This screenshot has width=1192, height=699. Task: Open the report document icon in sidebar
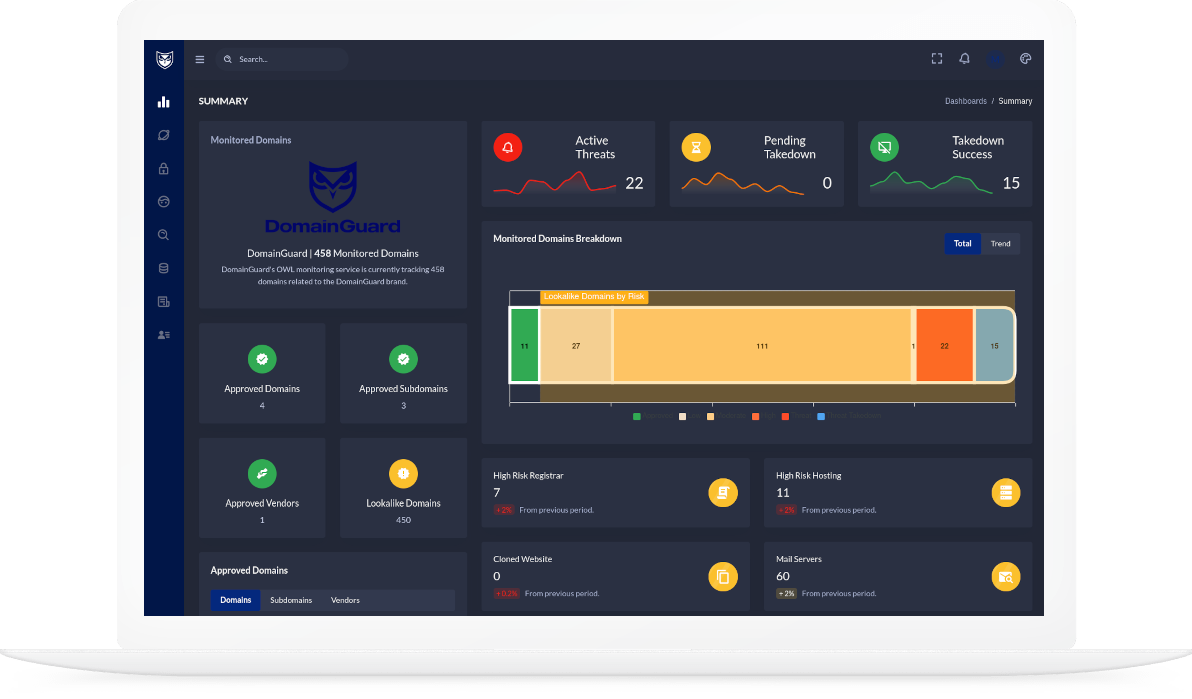point(163,302)
